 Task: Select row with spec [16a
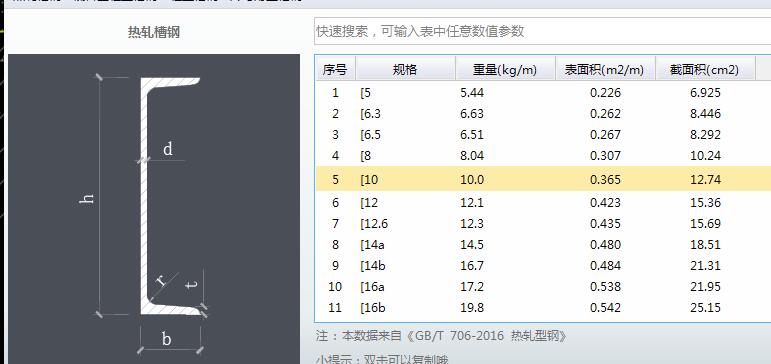(543, 286)
